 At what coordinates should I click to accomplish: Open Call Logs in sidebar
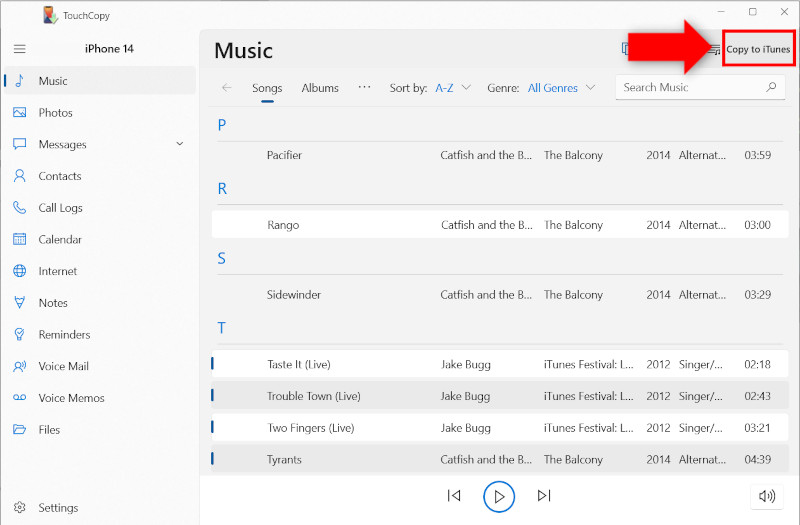tap(100, 207)
